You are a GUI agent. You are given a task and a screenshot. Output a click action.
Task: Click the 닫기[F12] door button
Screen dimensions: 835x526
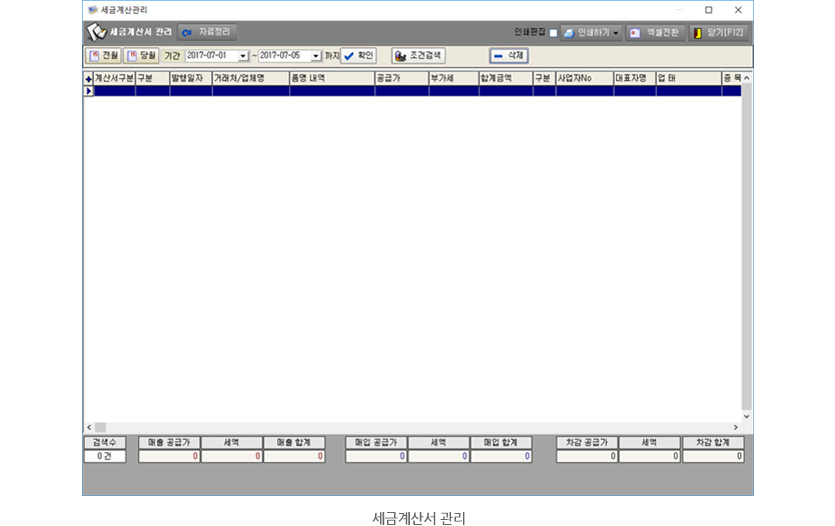tap(718, 33)
